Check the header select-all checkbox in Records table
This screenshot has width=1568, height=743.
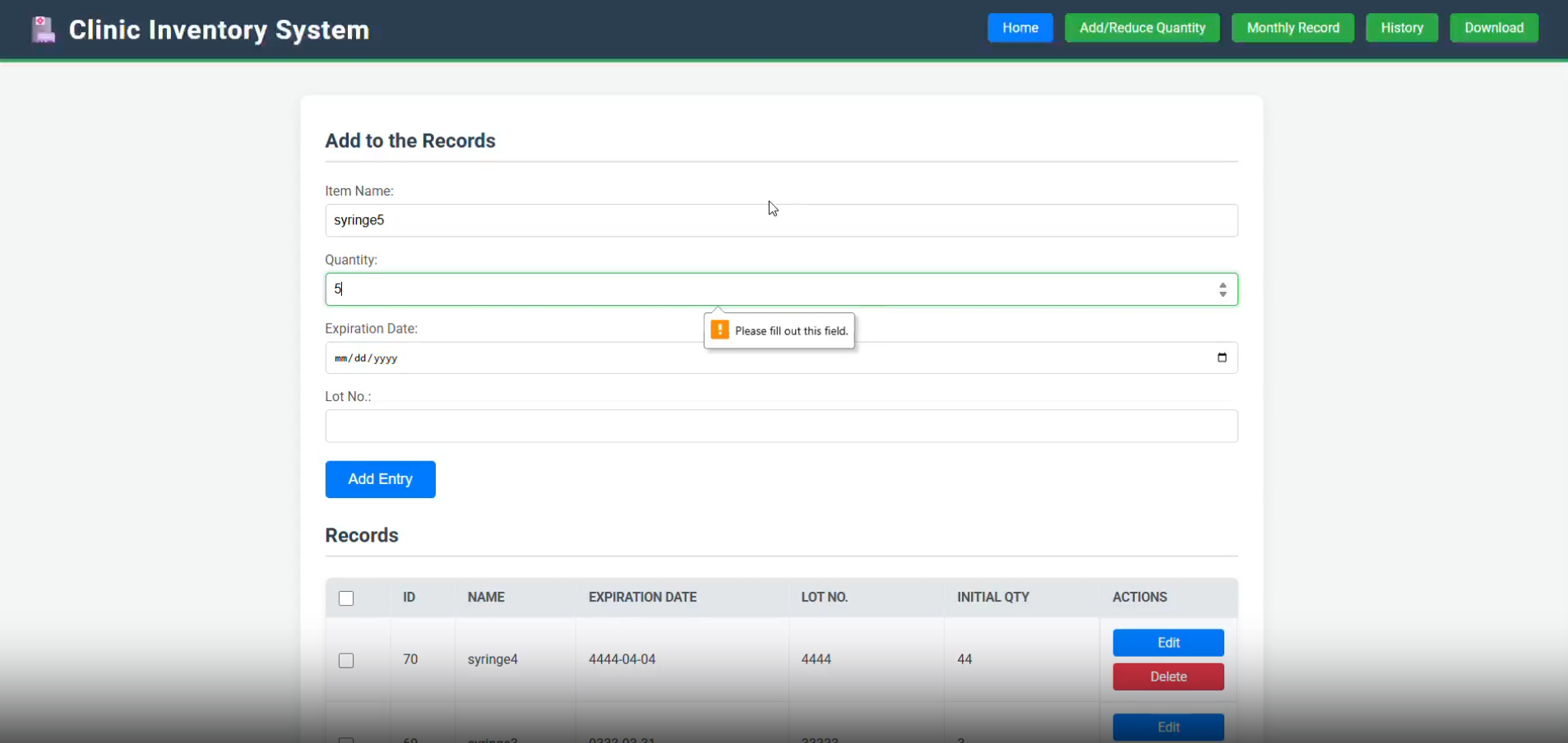[x=346, y=598]
